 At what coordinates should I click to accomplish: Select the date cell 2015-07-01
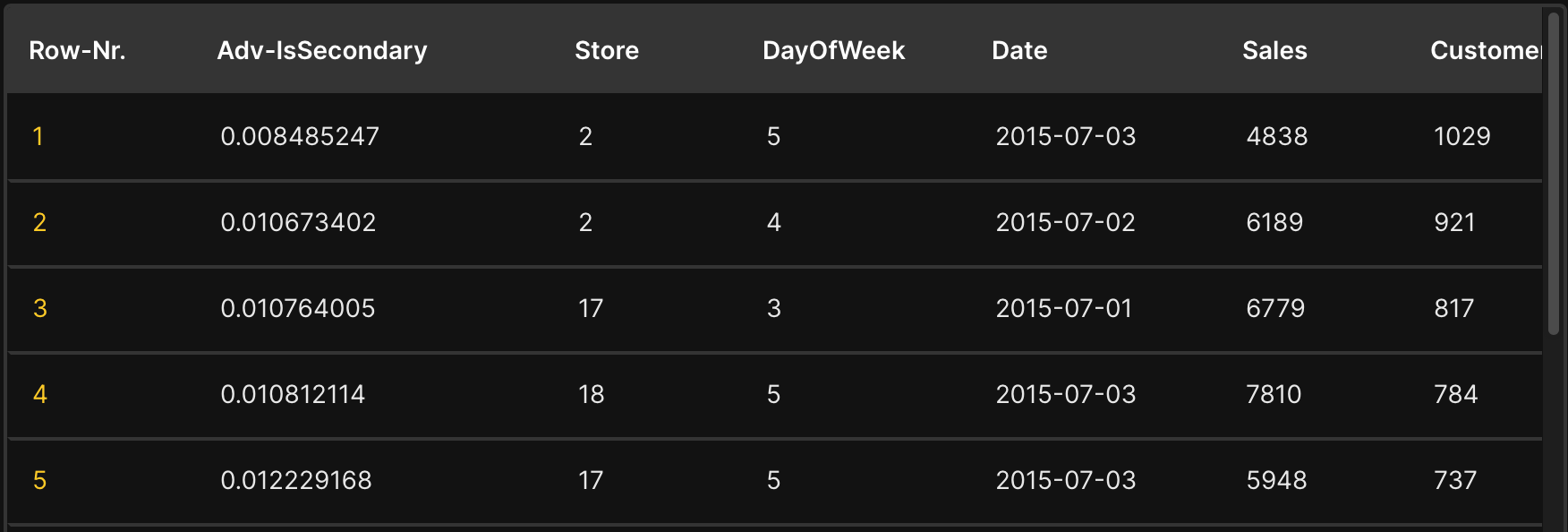coord(1064,308)
